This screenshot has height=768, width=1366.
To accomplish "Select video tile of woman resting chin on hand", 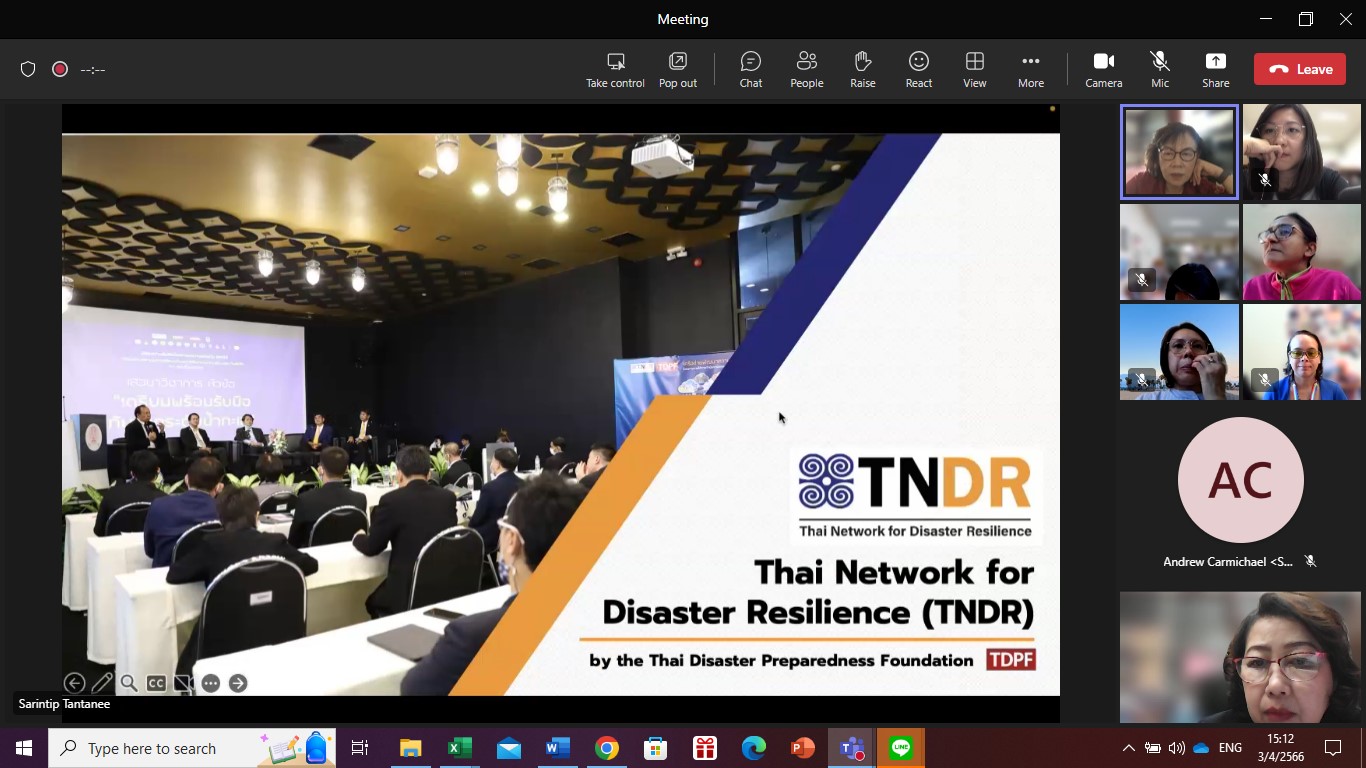I will pos(1301,152).
